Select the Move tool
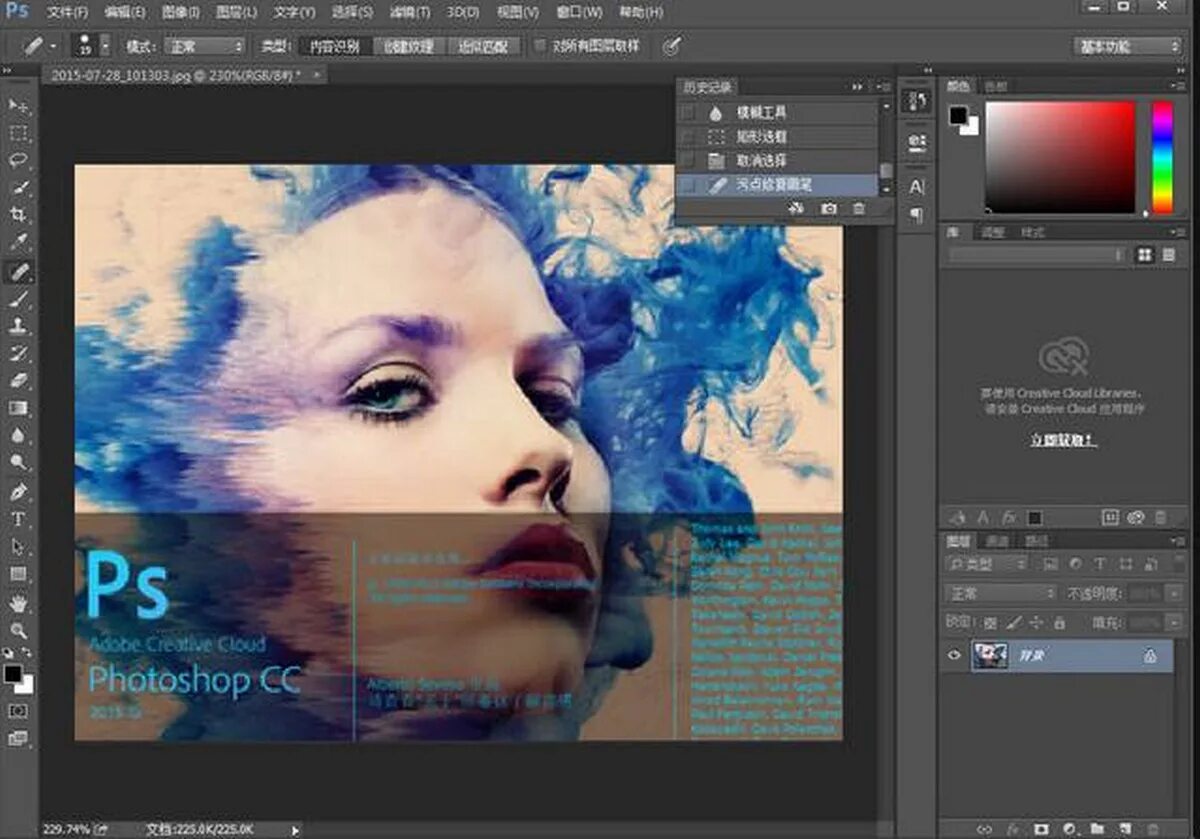Viewport: 1200px width, 839px height. (x=19, y=106)
